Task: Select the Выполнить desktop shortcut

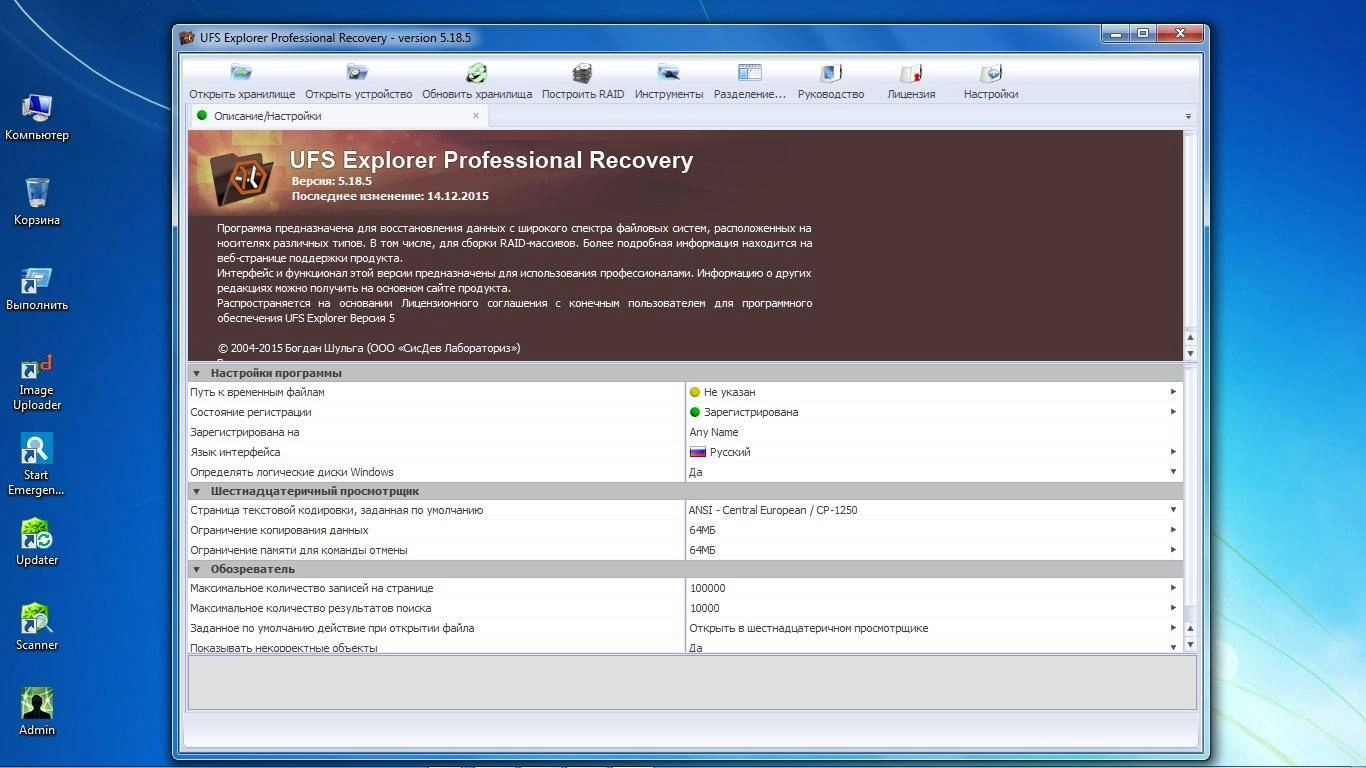Action: [37, 279]
